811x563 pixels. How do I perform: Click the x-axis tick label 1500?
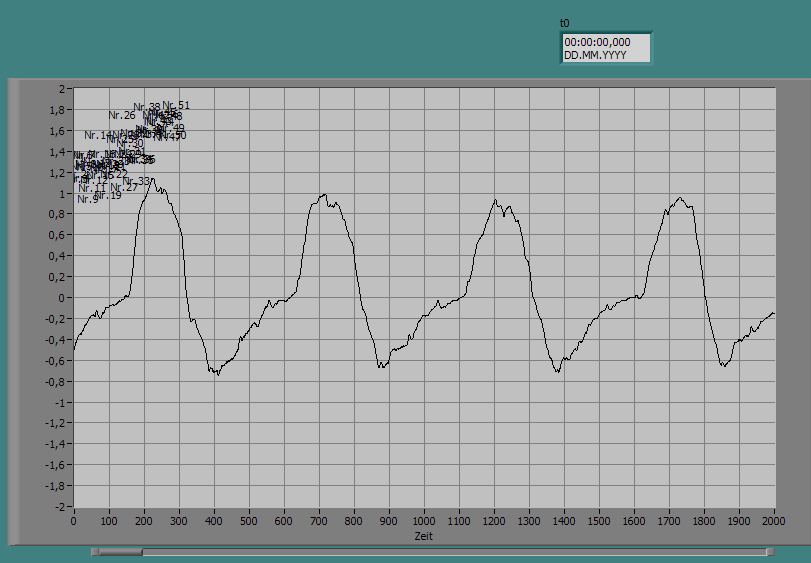[x=599, y=521]
